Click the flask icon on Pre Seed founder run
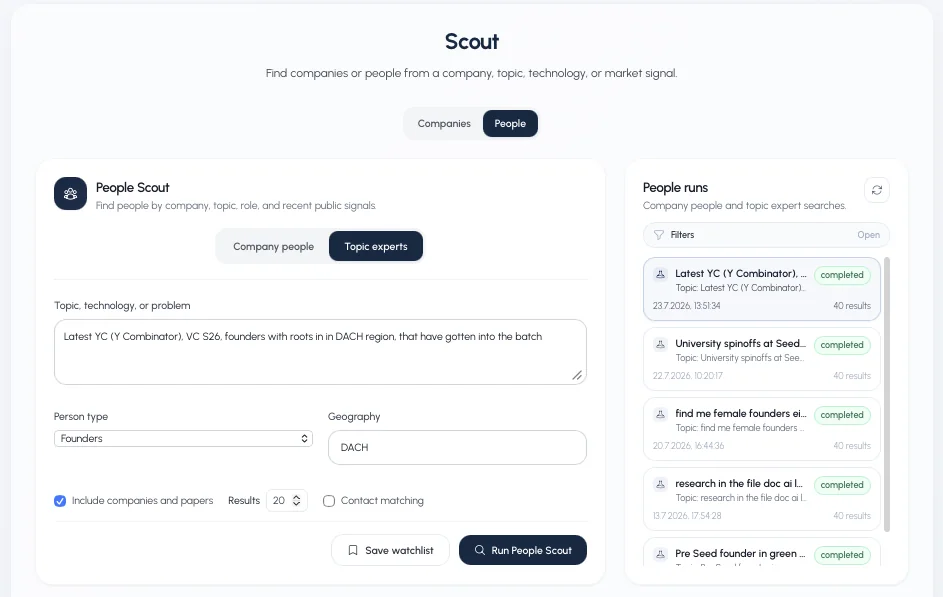Image resolution: width=943 pixels, height=597 pixels. pos(660,554)
